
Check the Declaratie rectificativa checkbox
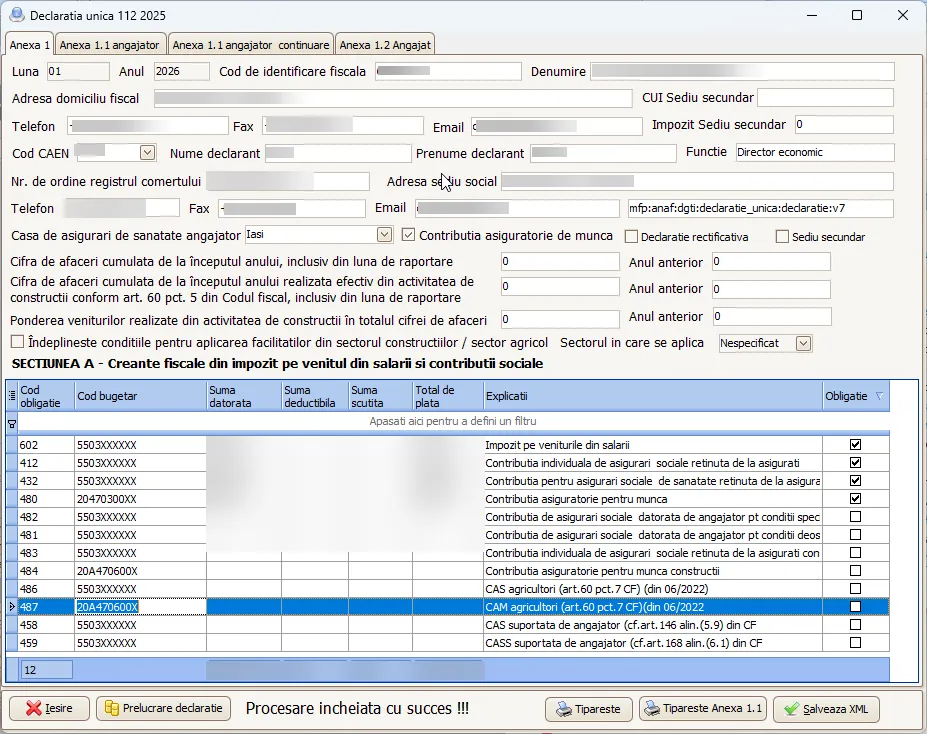(631, 236)
